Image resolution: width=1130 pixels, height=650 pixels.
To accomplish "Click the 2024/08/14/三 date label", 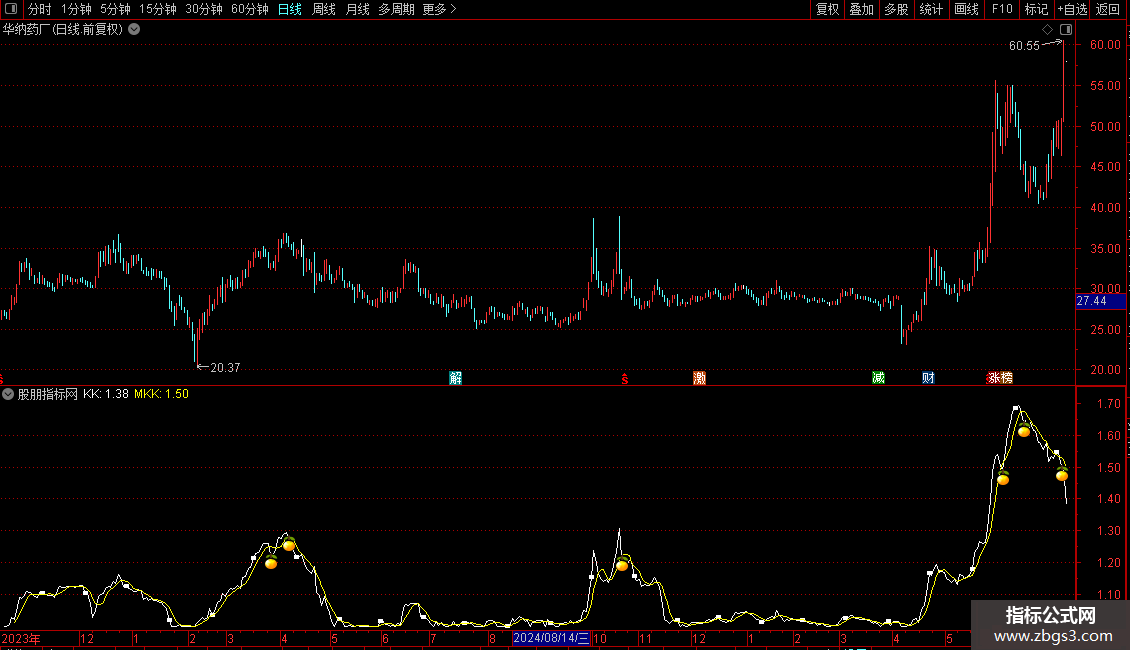I will [551, 638].
